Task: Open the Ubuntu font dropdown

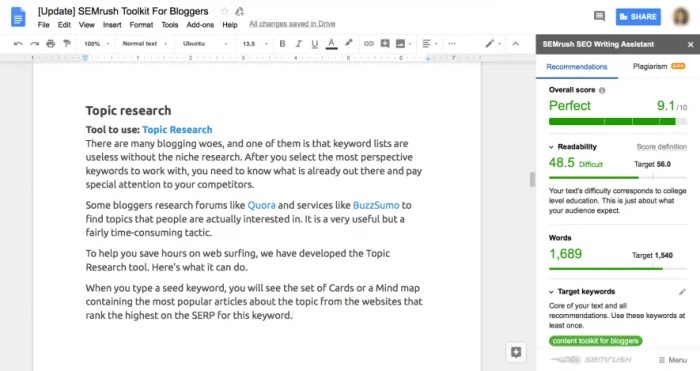Action: (x=205, y=44)
